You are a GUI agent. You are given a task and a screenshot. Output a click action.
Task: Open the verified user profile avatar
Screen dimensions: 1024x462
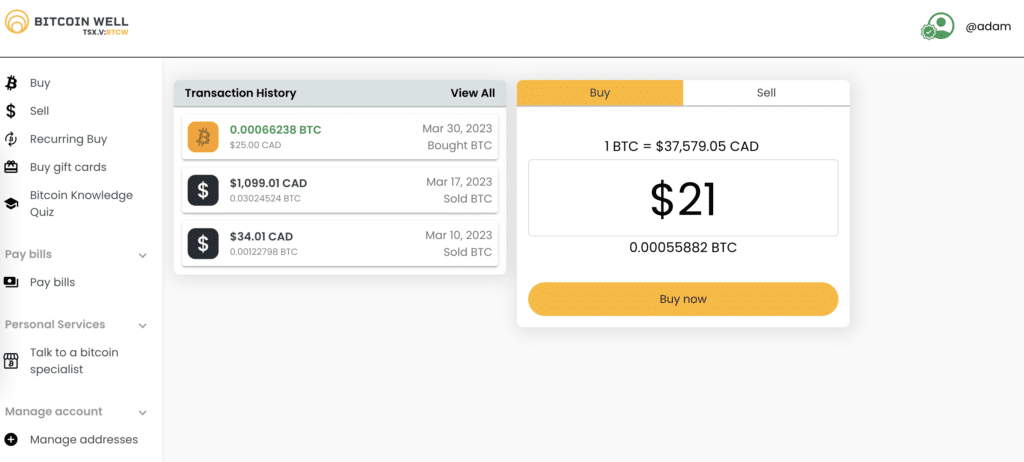[938, 27]
